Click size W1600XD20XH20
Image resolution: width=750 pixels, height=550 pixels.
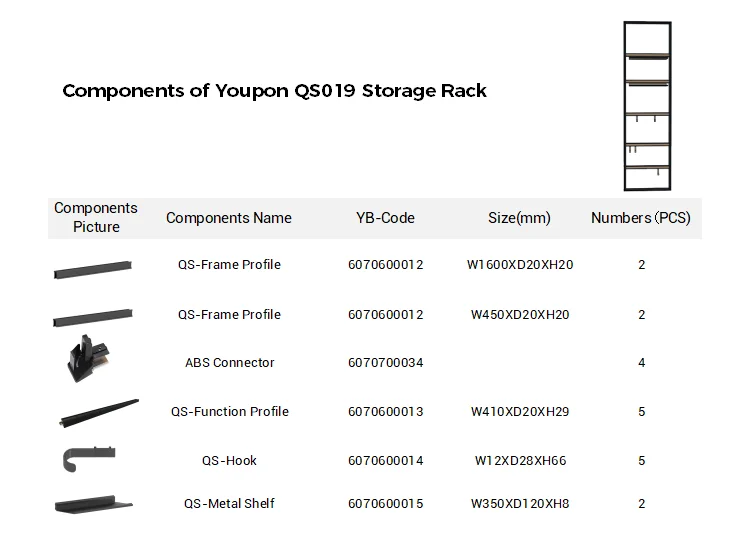520,265
